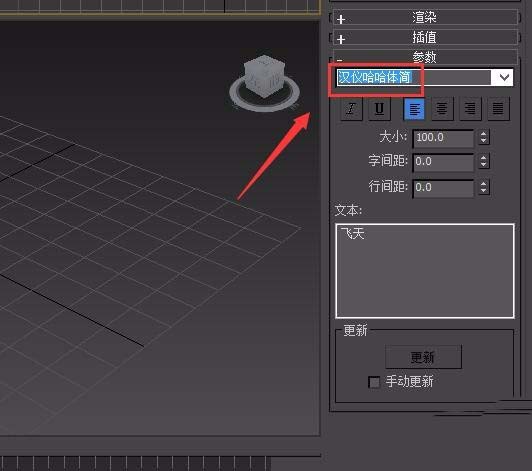Click the 更新 button
Screen dimensions: 532x471
point(423,357)
